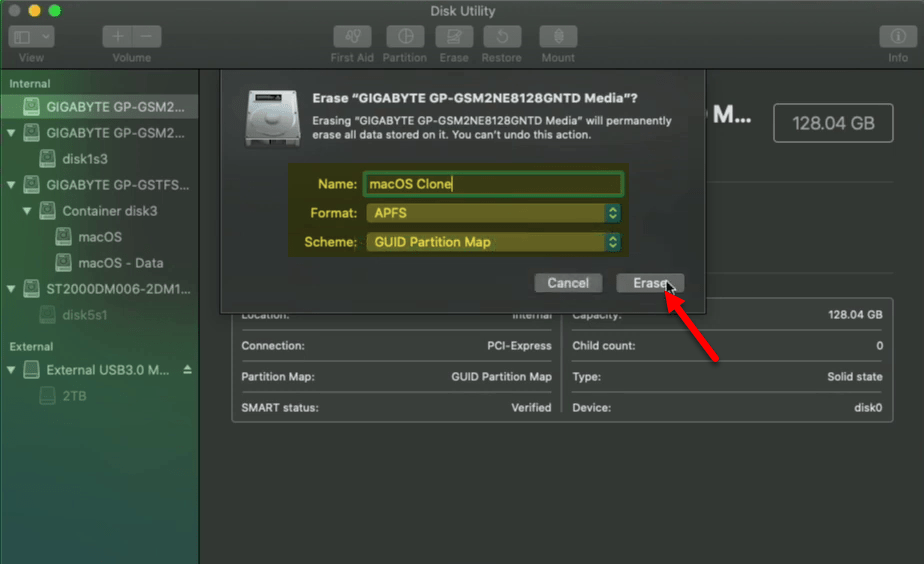Collapse the second GIGABYTE GP-GSM2 disk
Screen dimensions: 924x564
click(x=11, y=133)
